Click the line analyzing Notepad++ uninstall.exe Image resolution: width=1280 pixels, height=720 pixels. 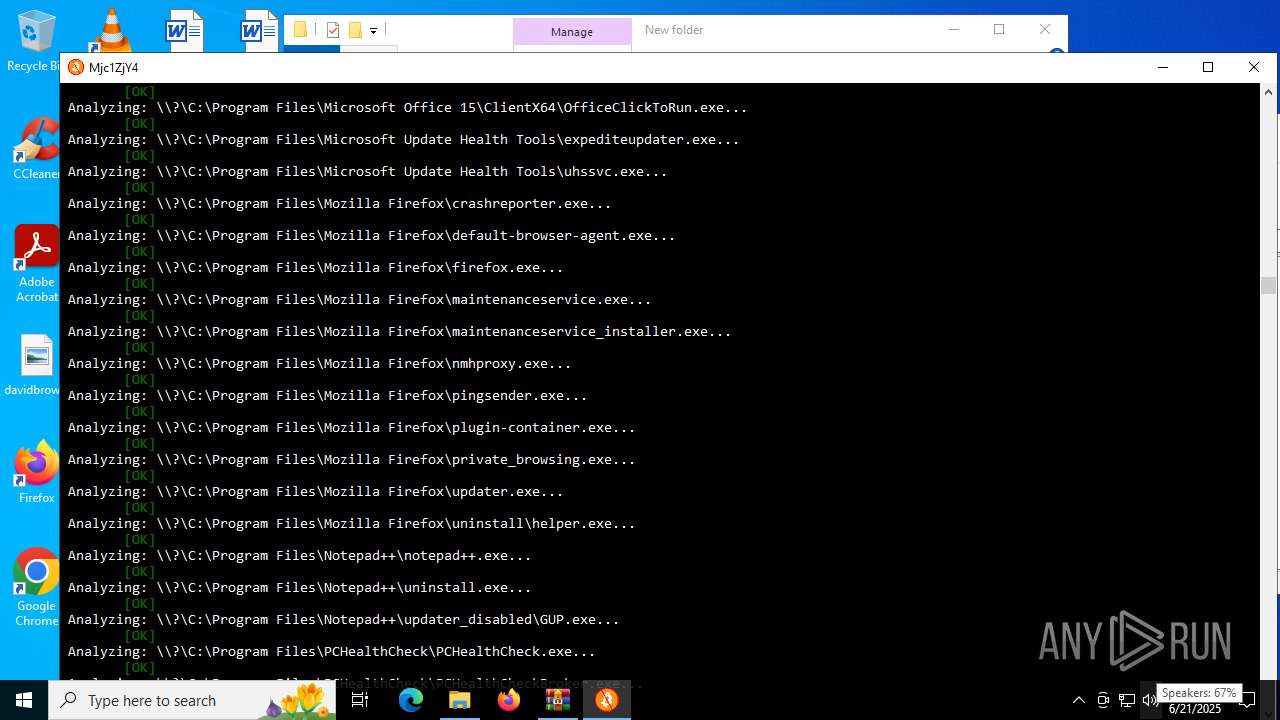299,587
